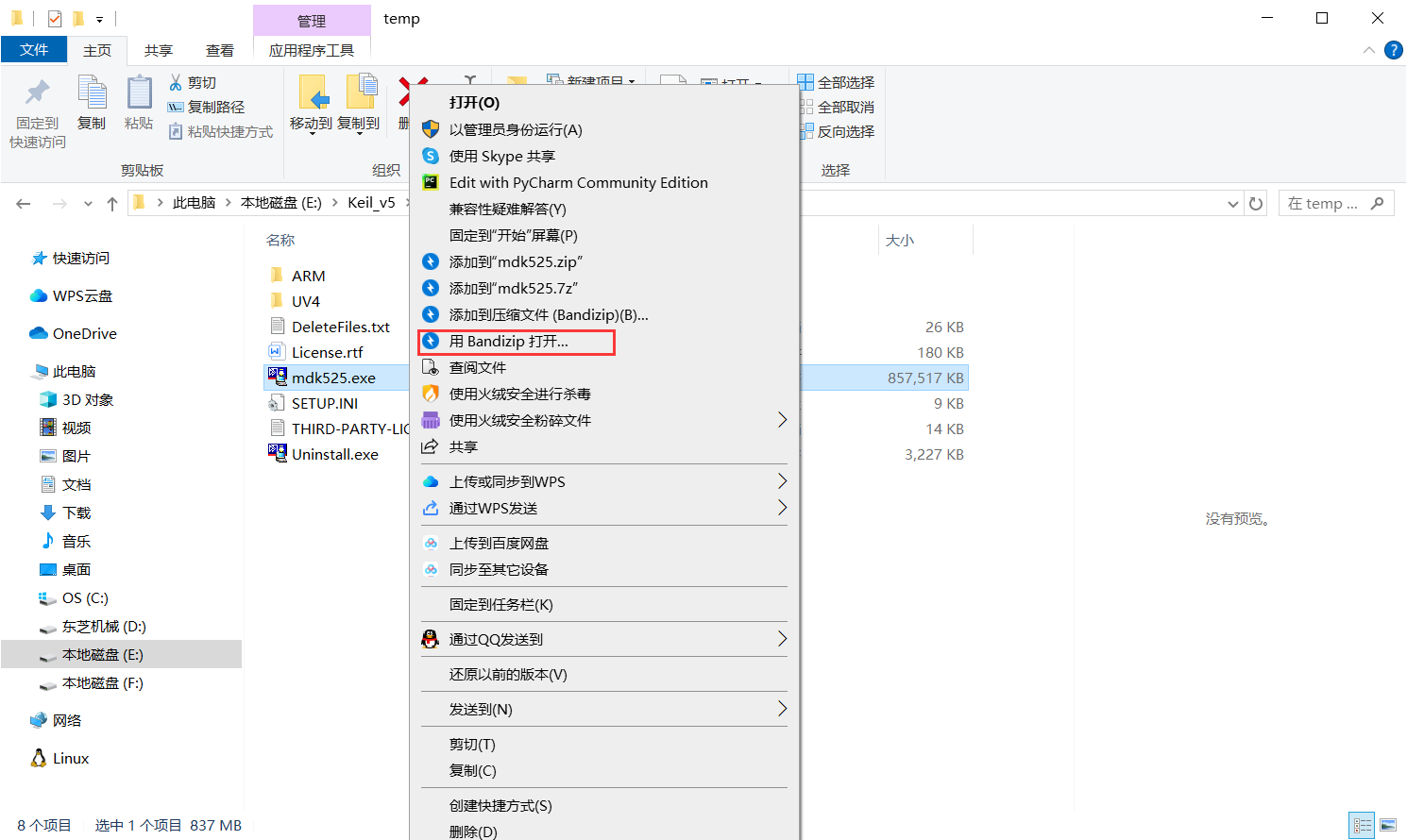The image size is (1407, 840).
Task: Click the Refresh button
Action: click(x=1256, y=204)
